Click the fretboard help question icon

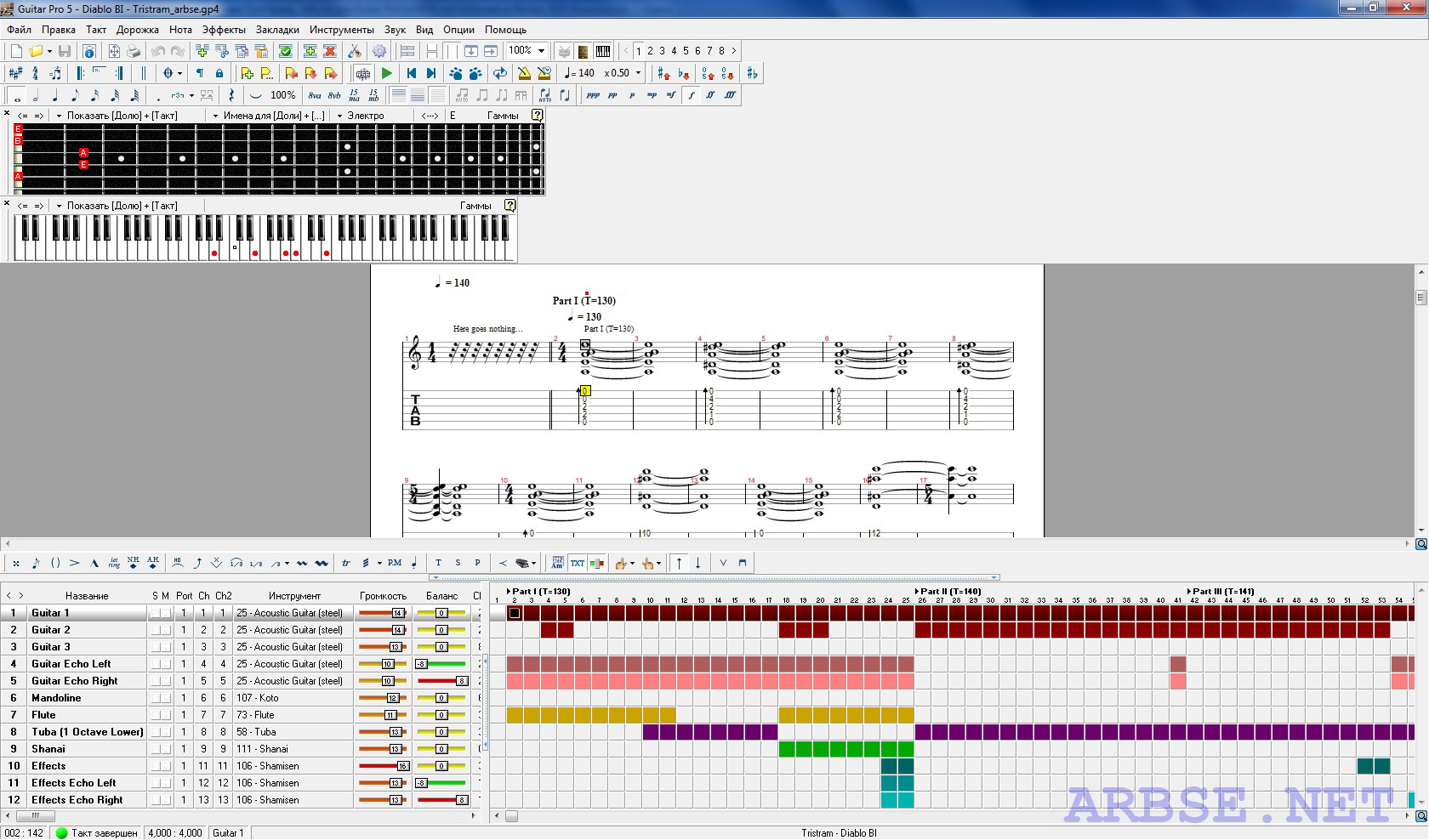(538, 115)
